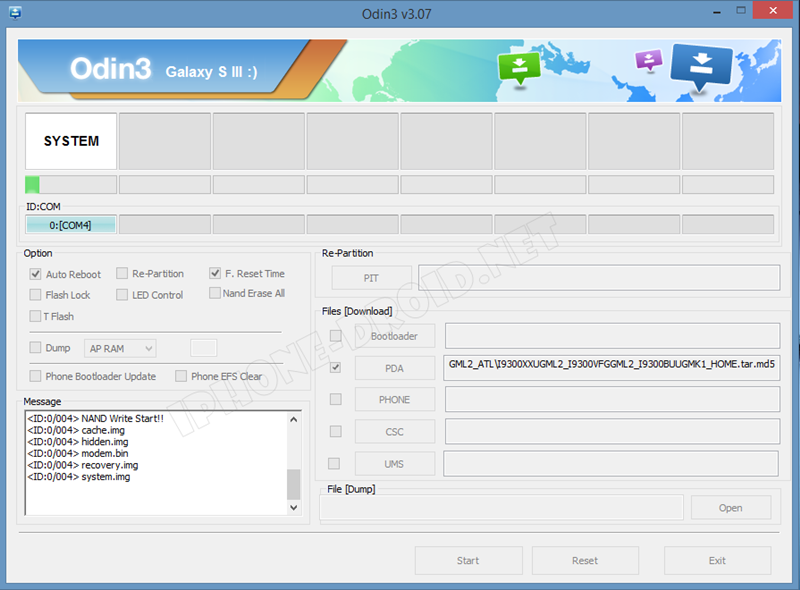Select the 0:[COM4] port box

70,225
